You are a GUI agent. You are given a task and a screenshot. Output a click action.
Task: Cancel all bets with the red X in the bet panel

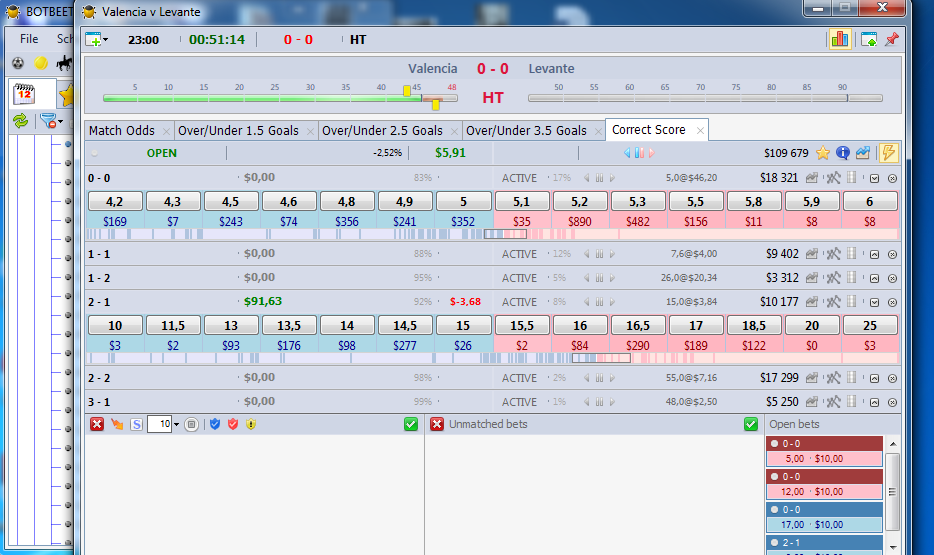(x=96, y=424)
